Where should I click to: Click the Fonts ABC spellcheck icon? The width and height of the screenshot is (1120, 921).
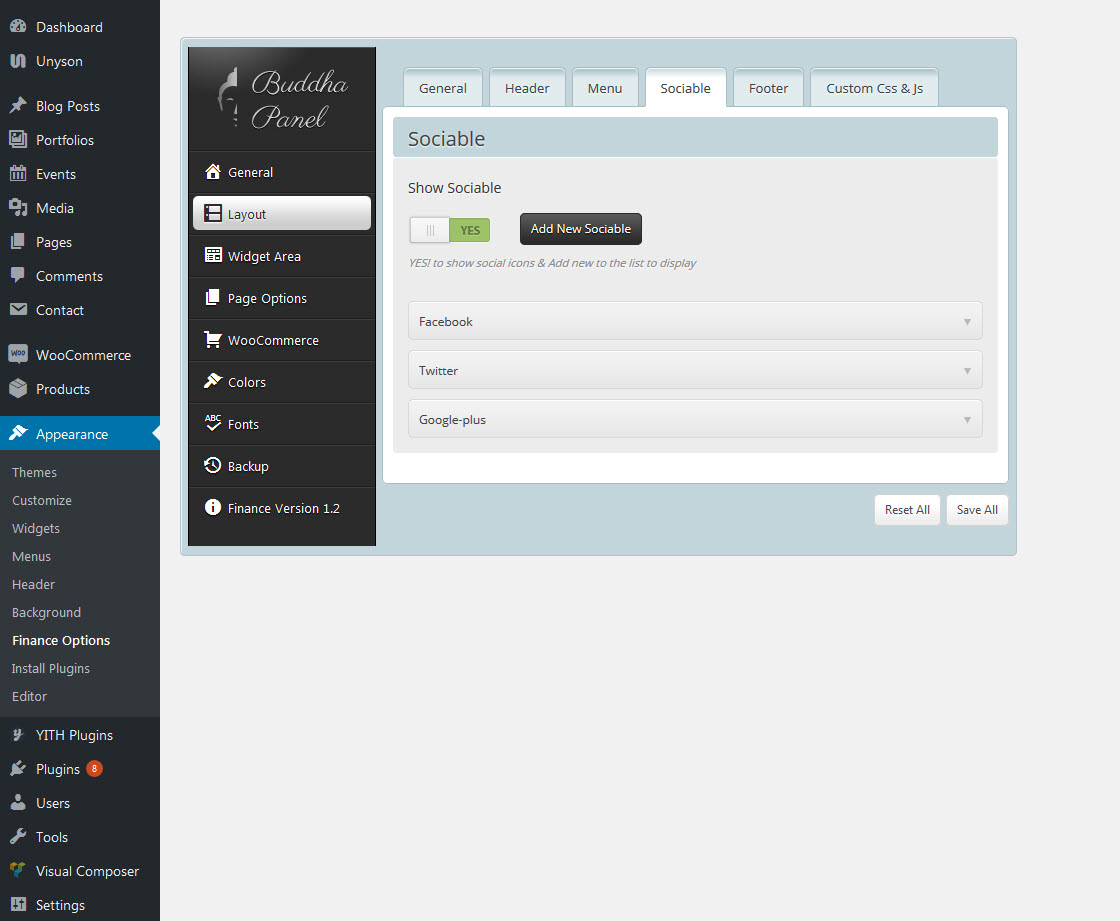pos(213,423)
